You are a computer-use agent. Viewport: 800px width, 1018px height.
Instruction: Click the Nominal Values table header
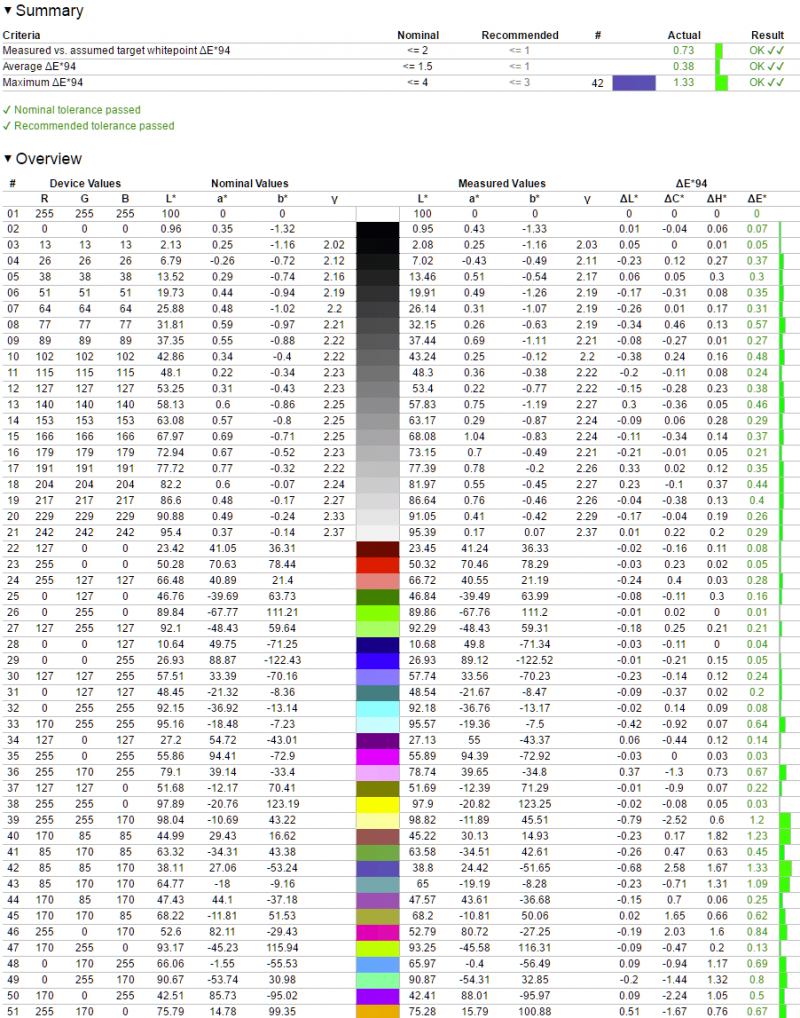tap(249, 184)
